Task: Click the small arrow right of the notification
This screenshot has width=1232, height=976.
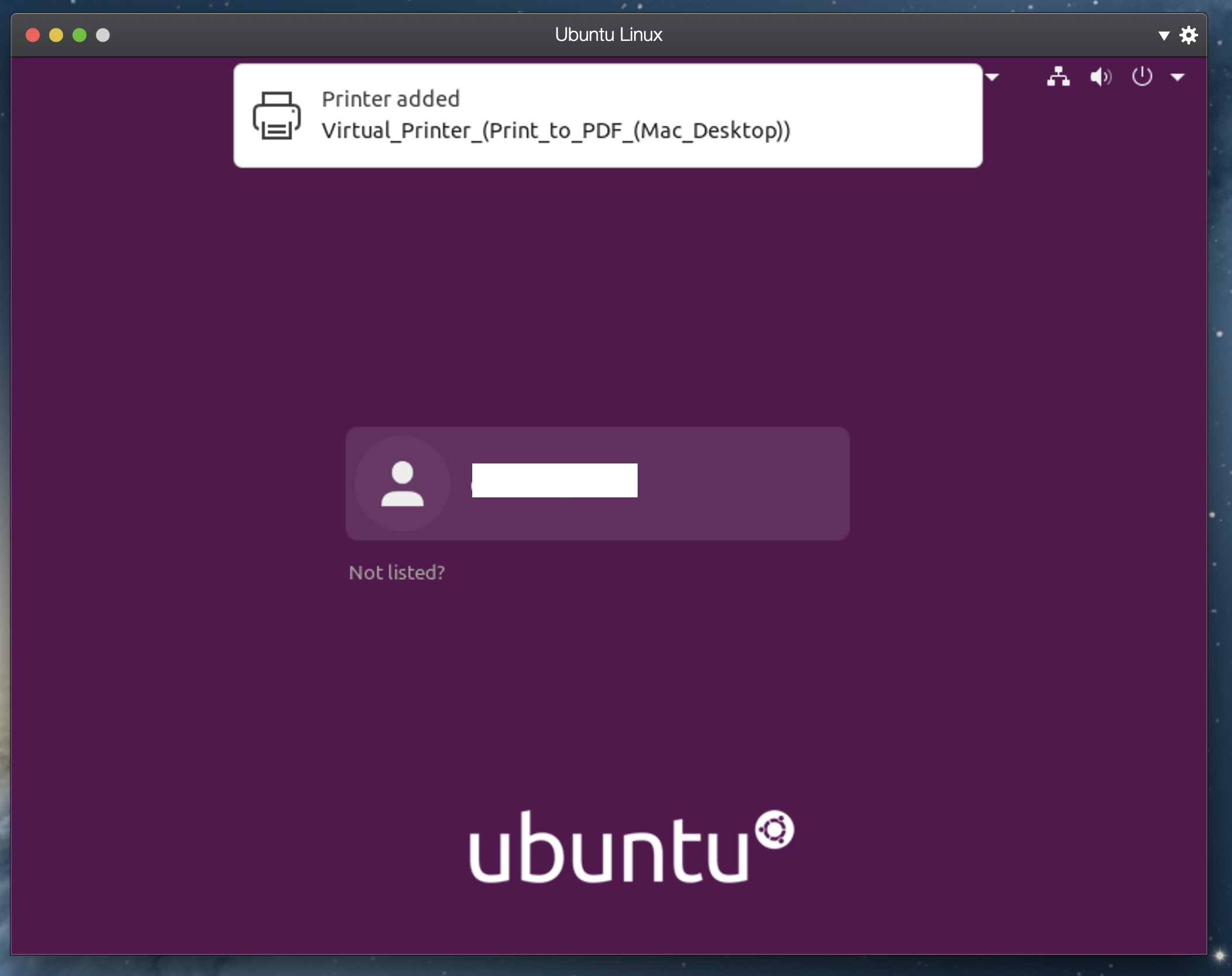Action: tap(992, 77)
